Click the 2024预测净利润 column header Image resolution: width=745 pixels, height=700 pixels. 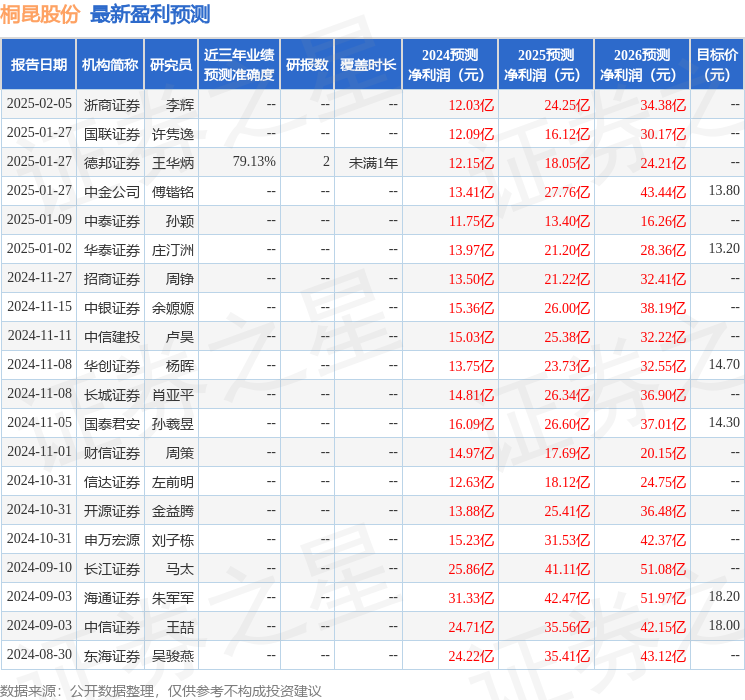pos(449,65)
